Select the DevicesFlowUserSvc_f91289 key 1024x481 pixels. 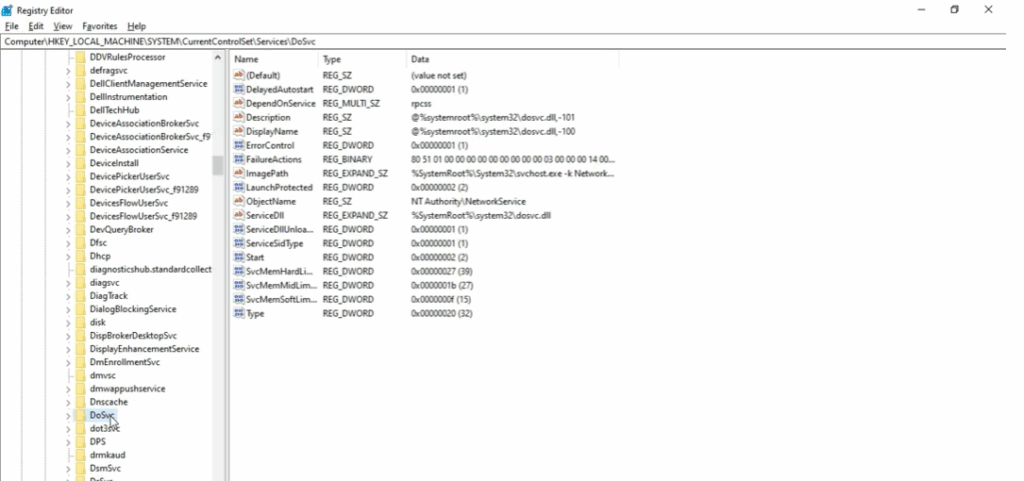click(x=143, y=216)
